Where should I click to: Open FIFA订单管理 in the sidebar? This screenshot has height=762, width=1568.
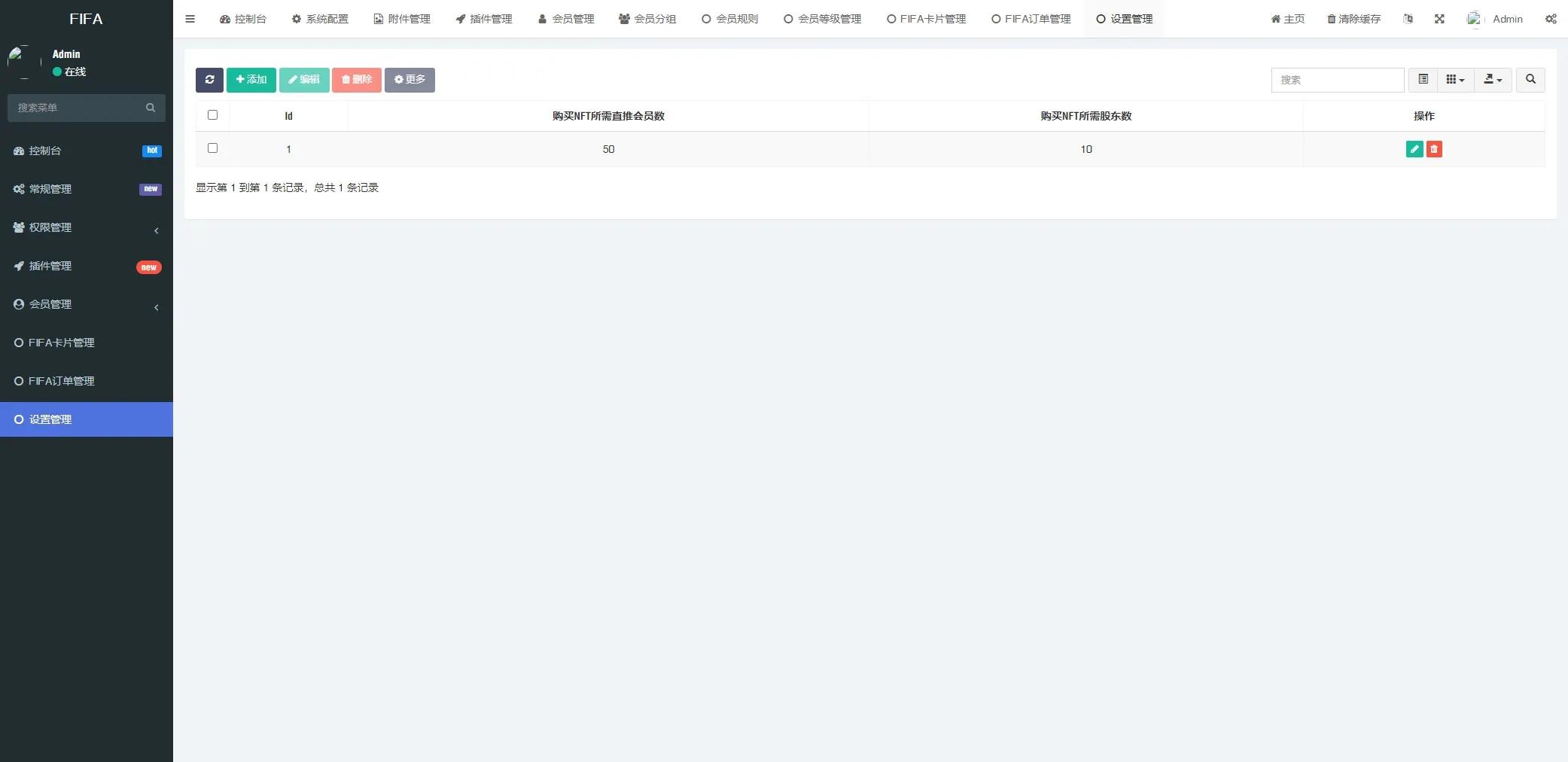[x=87, y=381]
